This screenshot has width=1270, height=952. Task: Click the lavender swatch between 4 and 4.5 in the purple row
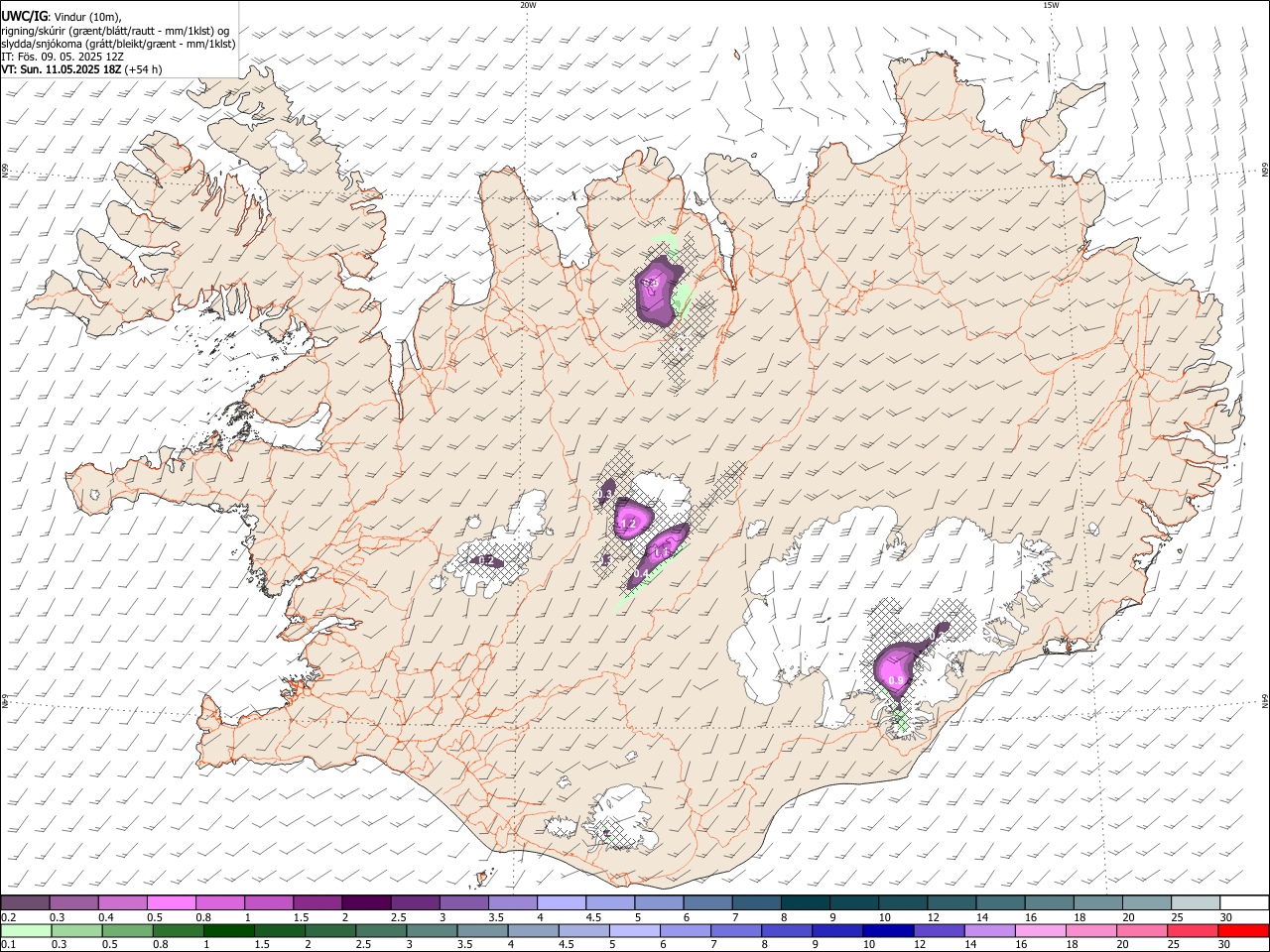(560, 902)
